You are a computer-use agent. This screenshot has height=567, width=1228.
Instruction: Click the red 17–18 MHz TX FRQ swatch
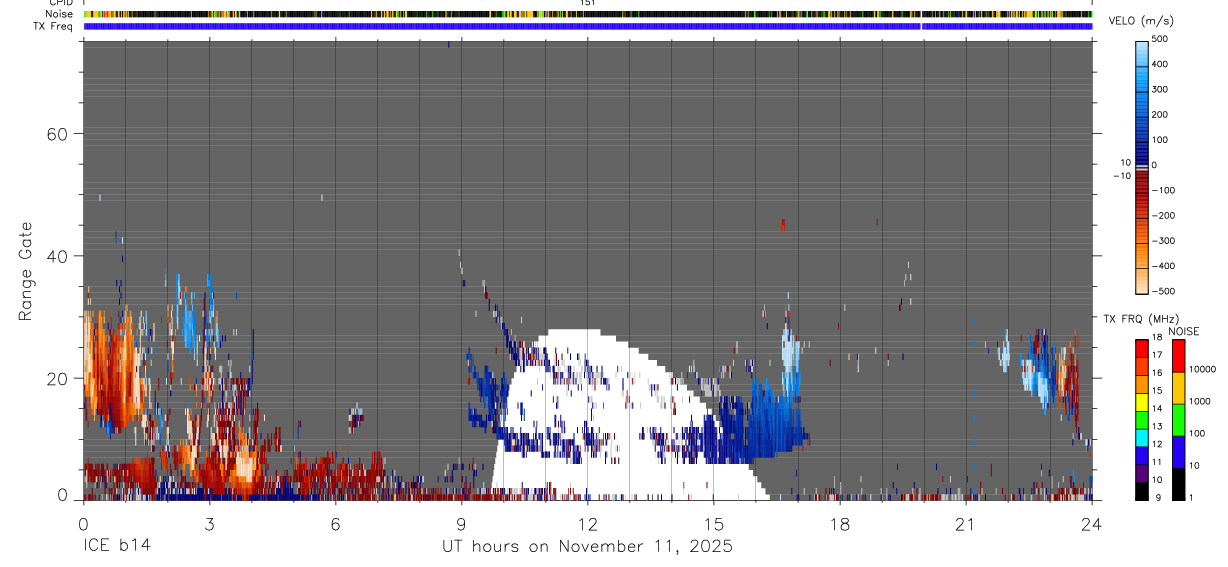[1142, 348]
